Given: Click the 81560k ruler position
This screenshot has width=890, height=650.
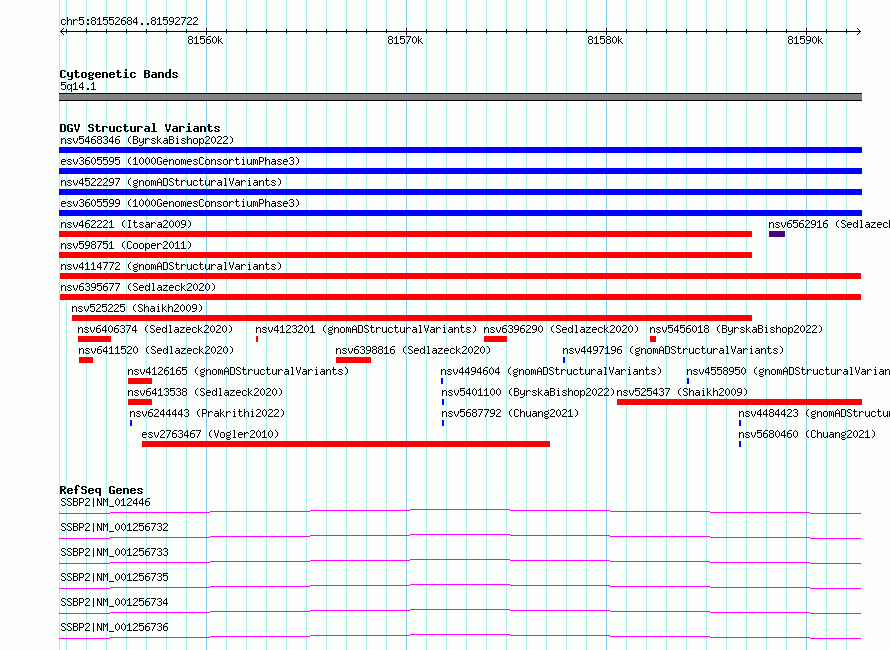Looking at the screenshot, I should click(205, 40).
